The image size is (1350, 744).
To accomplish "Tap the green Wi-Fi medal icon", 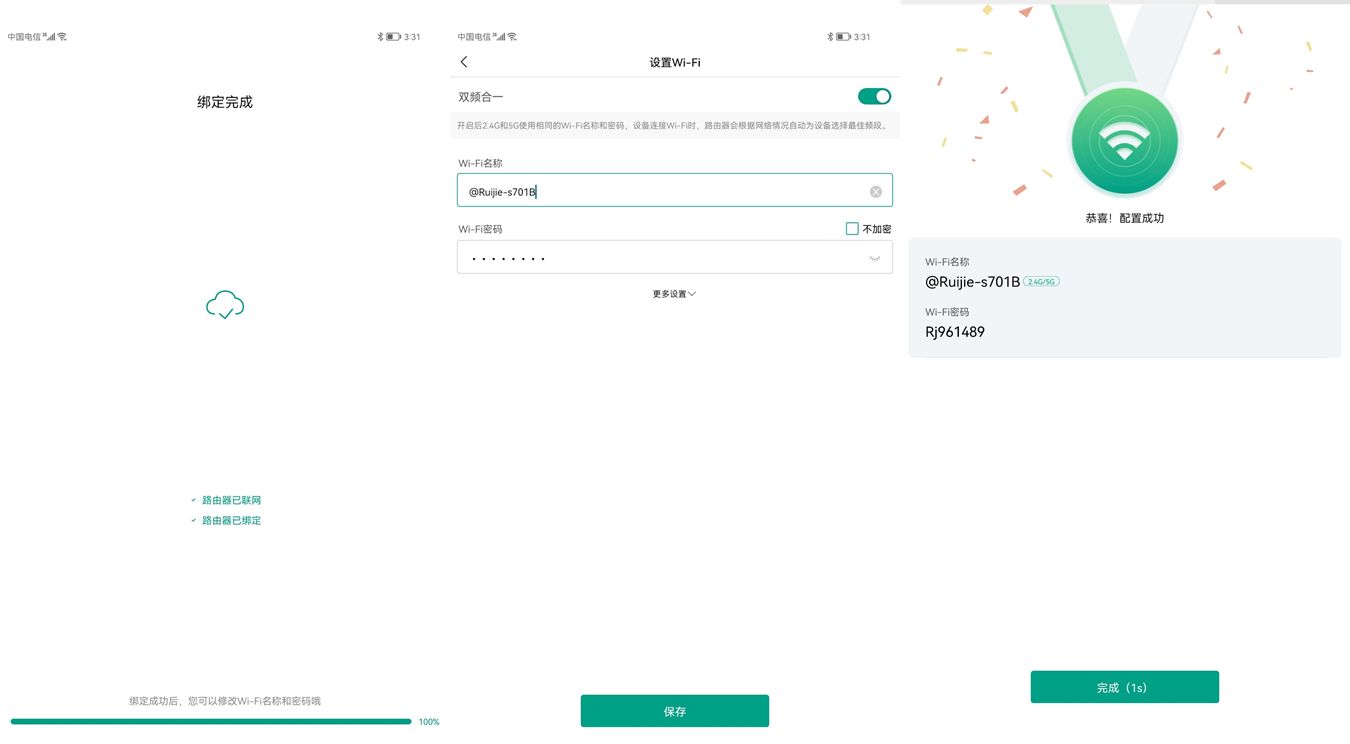I will [x=1124, y=142].
